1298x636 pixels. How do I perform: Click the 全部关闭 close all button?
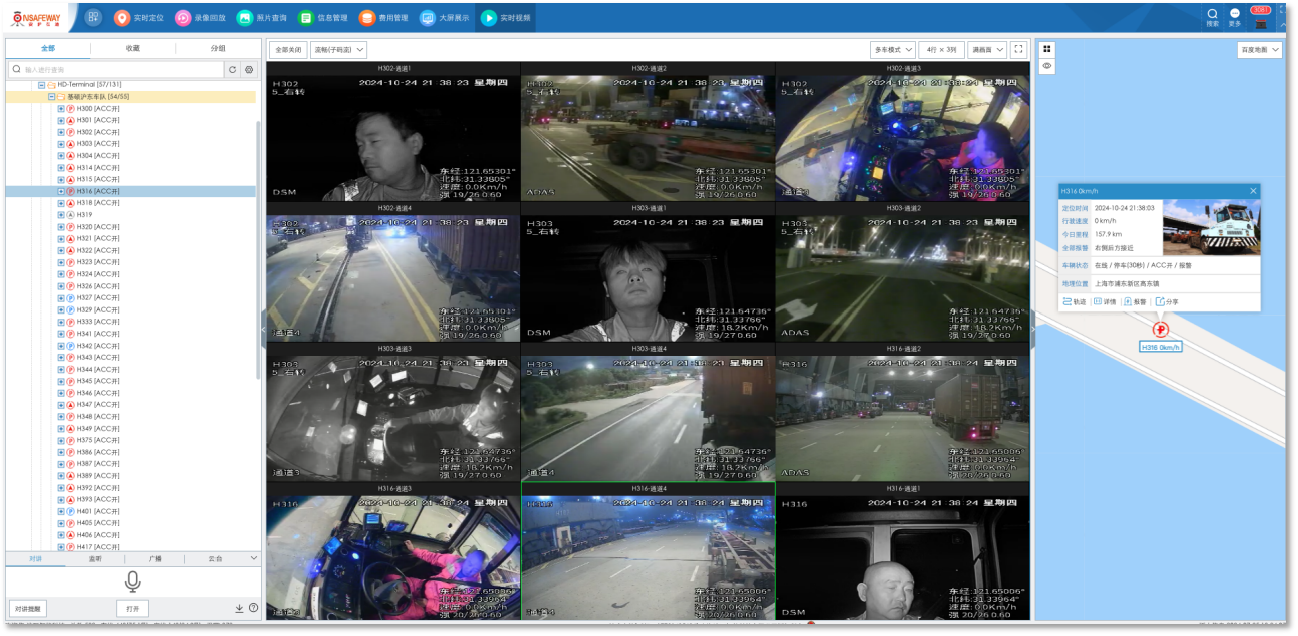click(x=288, y=49)
